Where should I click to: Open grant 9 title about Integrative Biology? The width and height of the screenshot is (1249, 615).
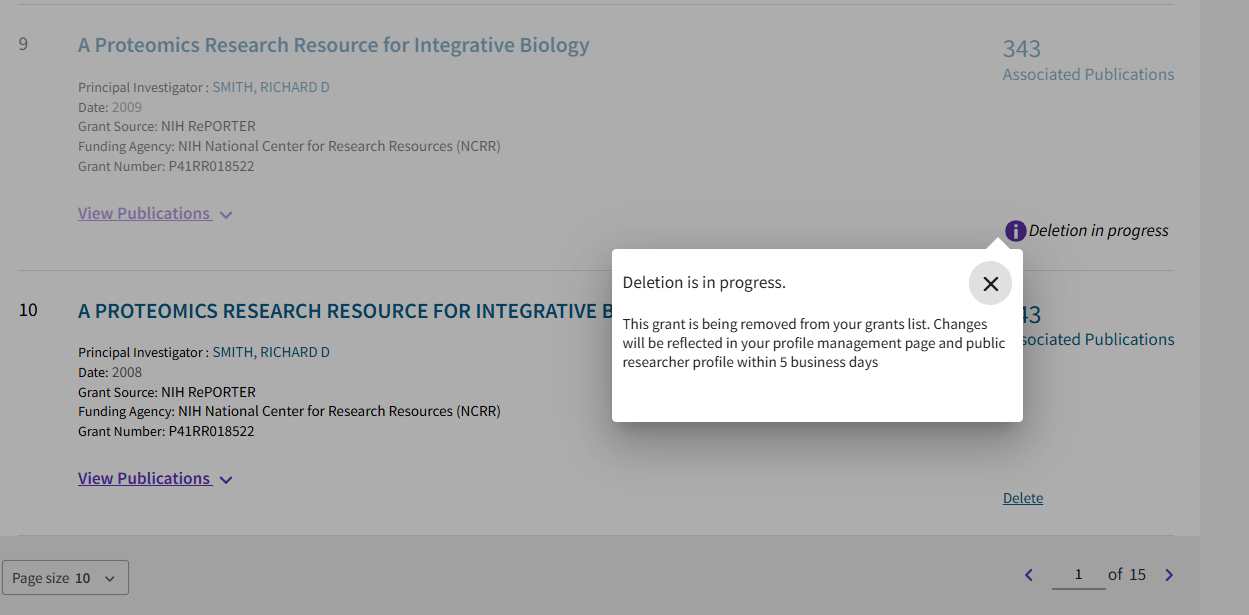click(333, 46)
